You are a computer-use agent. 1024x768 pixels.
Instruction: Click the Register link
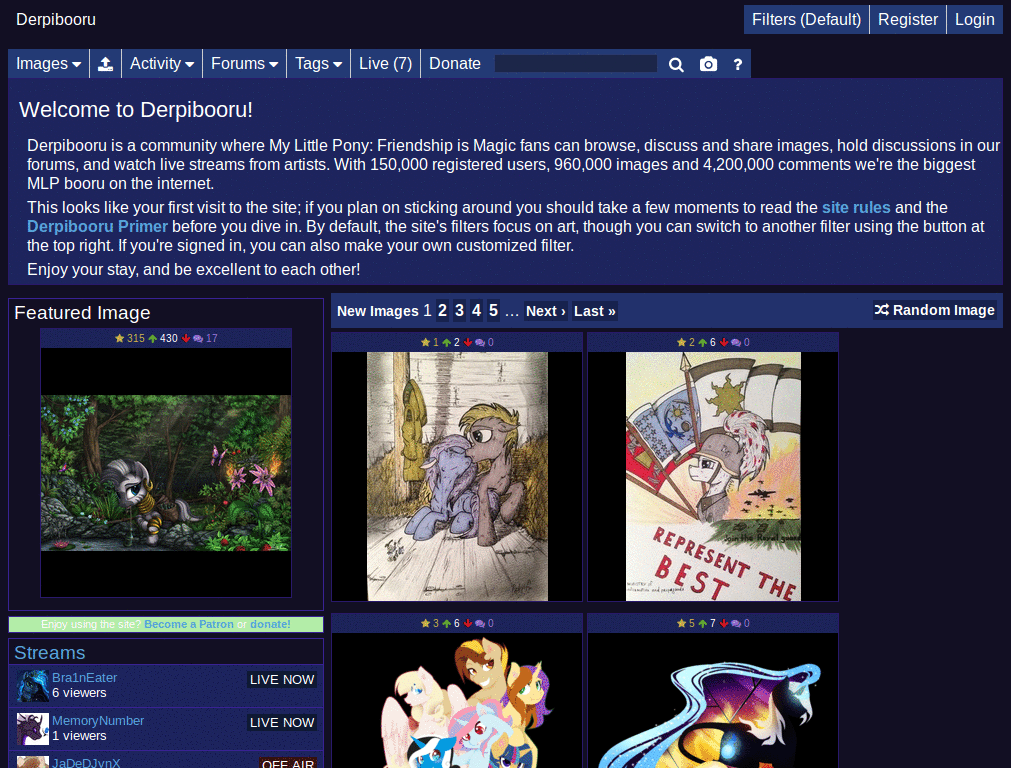pos(908,20)
